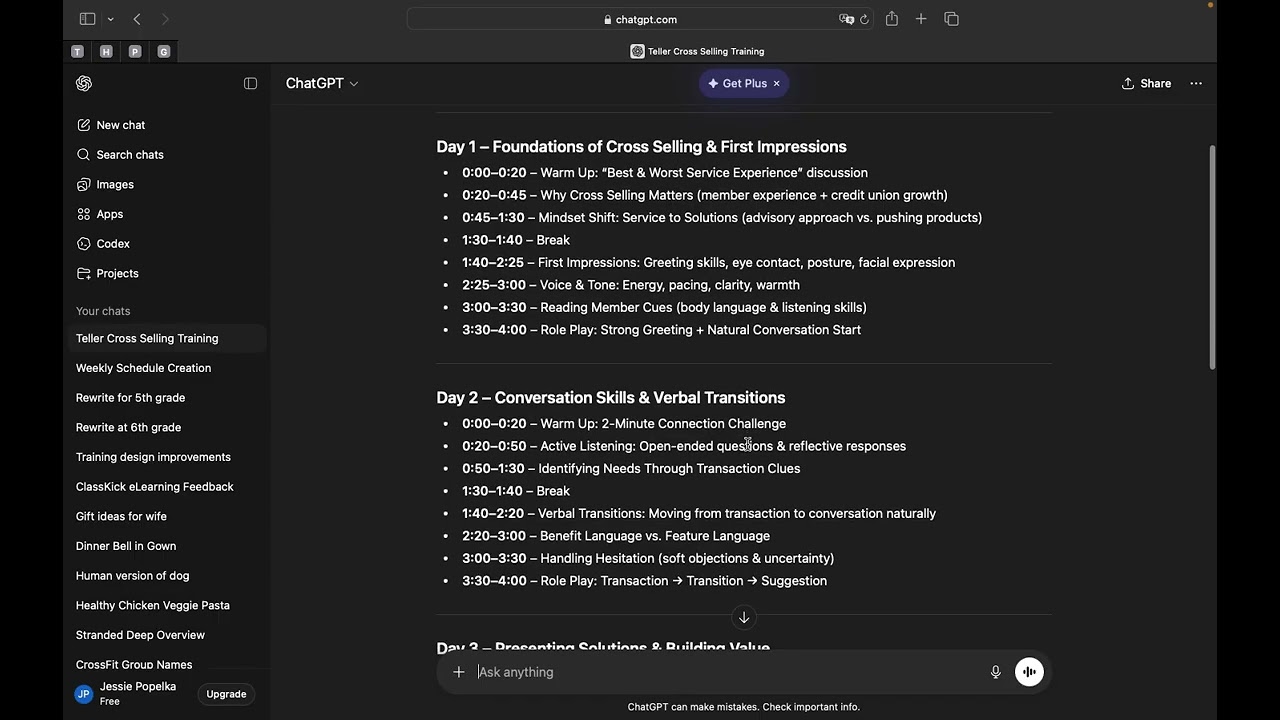1280x720 pixels.
Task: Open Images in sidebar
Action: [x=104, y=185]
